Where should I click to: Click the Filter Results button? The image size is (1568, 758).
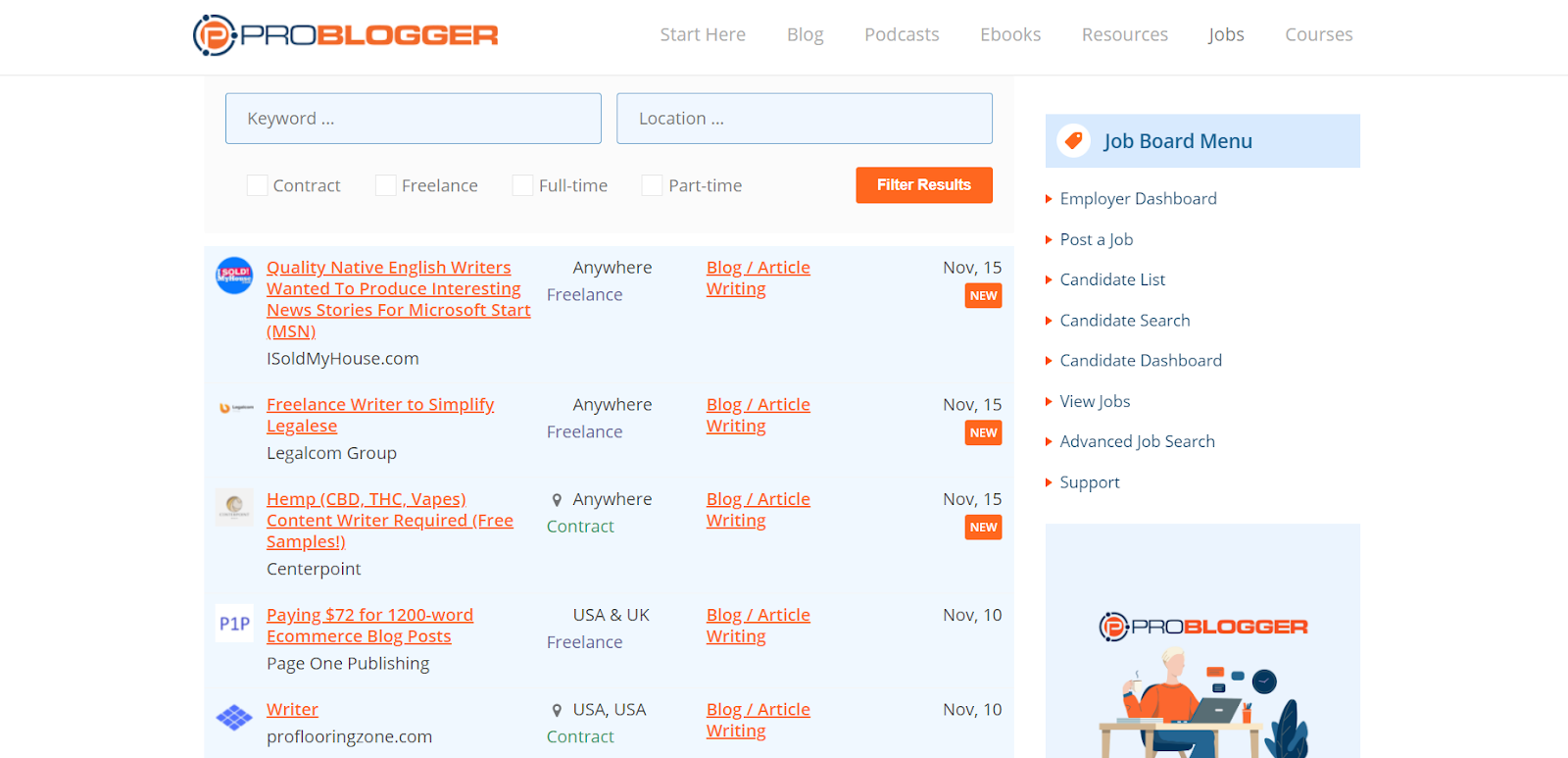(x=924, y=185)
